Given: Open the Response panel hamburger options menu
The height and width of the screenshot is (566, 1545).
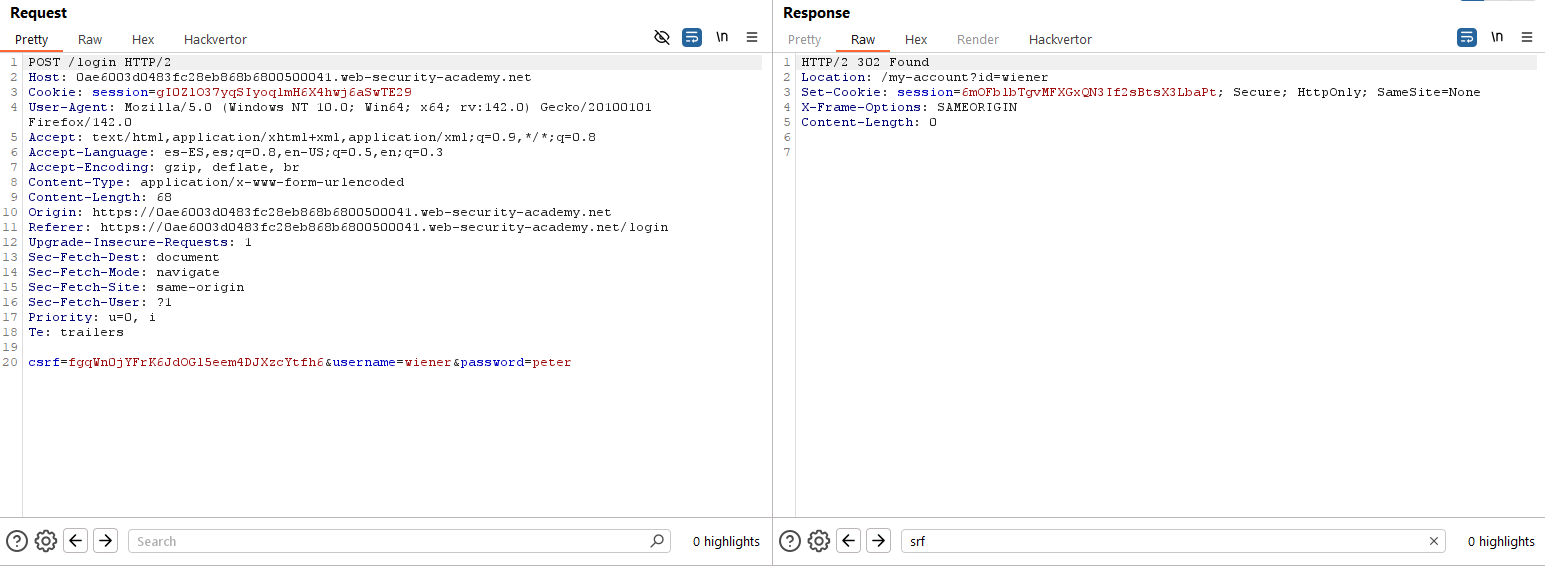Looking at the screenshot, I should tap(1527, 38).
